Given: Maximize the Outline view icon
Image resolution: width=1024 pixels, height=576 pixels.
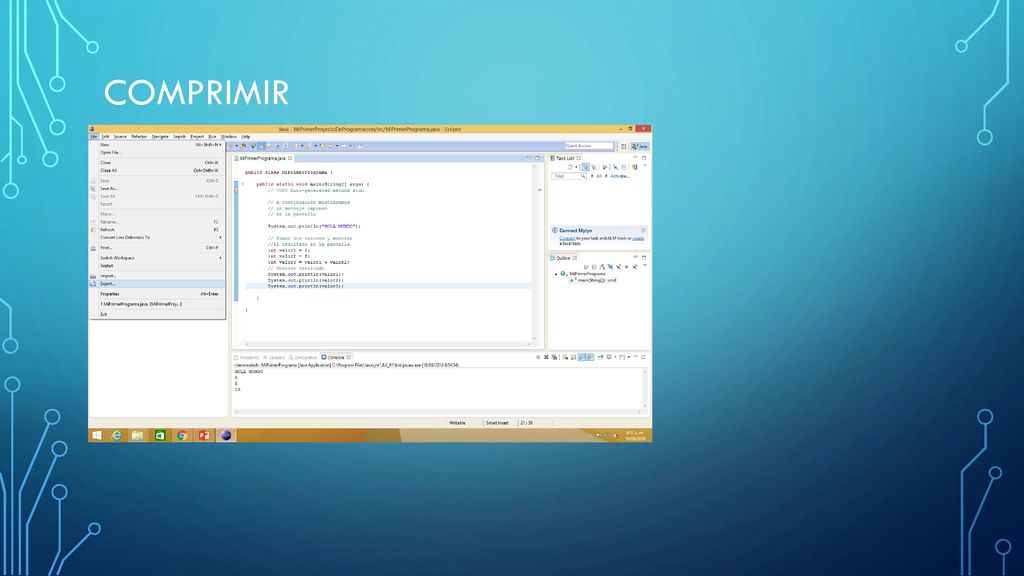Looking at the screenshot, I should pyautogui.click(x=643, y=257).
